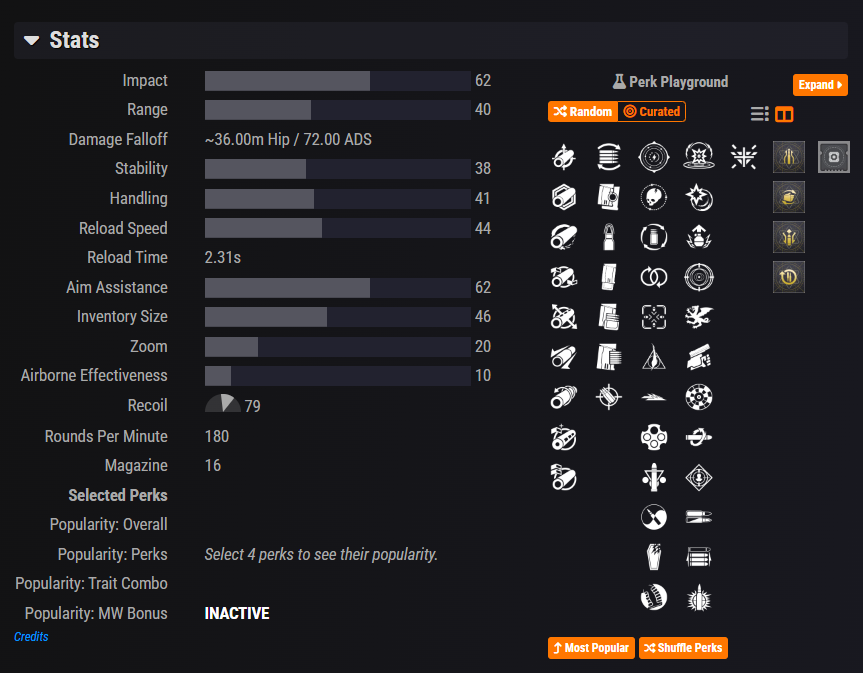The height and width of the screenshot is (673, 863).
Task: Select the roulette wheel perk icon
Action: [698, 397]
